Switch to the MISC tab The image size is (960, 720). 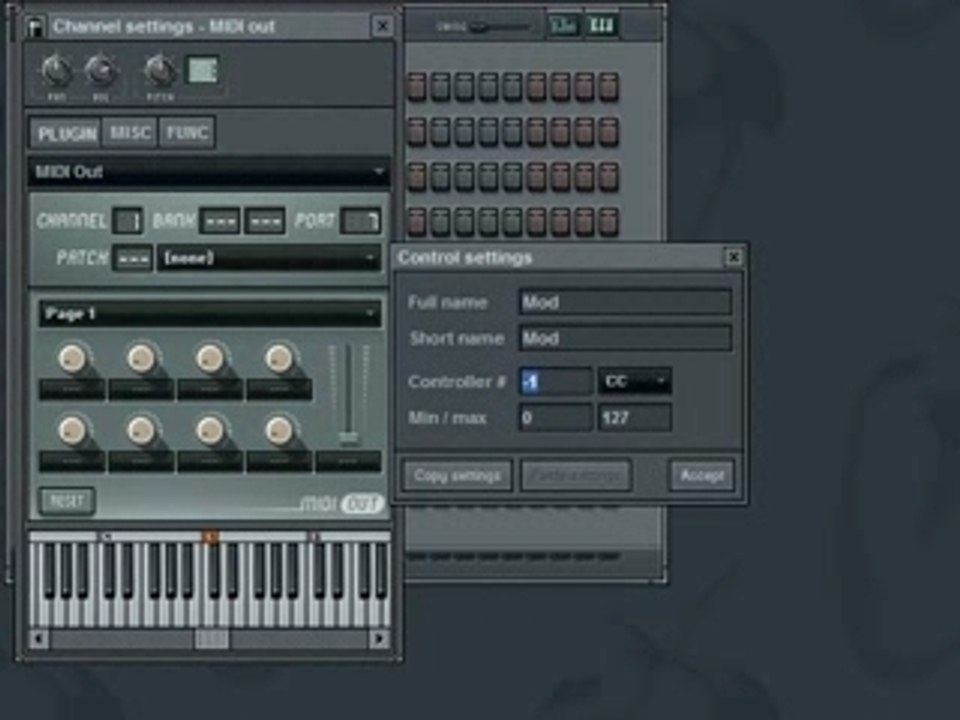pos(130,133)
